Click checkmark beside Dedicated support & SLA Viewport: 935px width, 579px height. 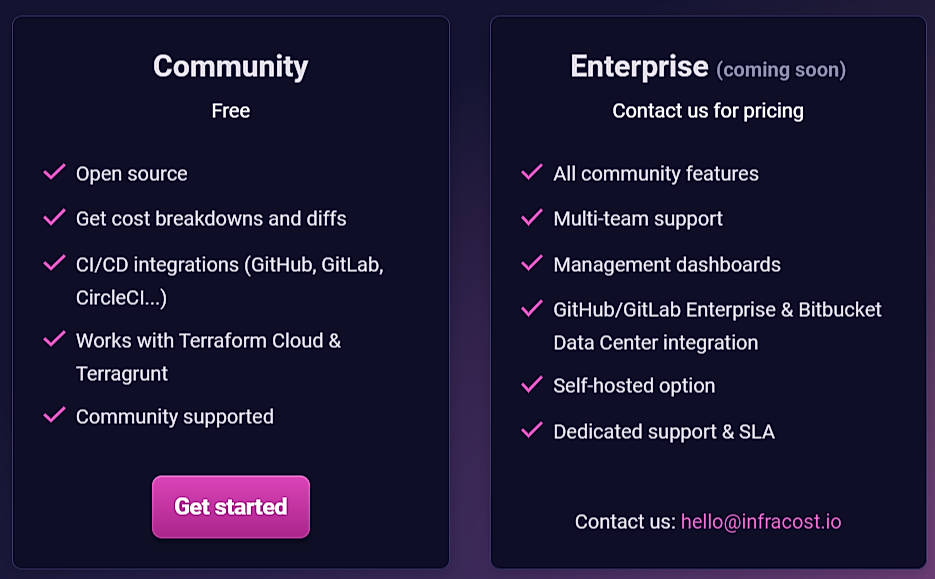click(x=532, y=431)
